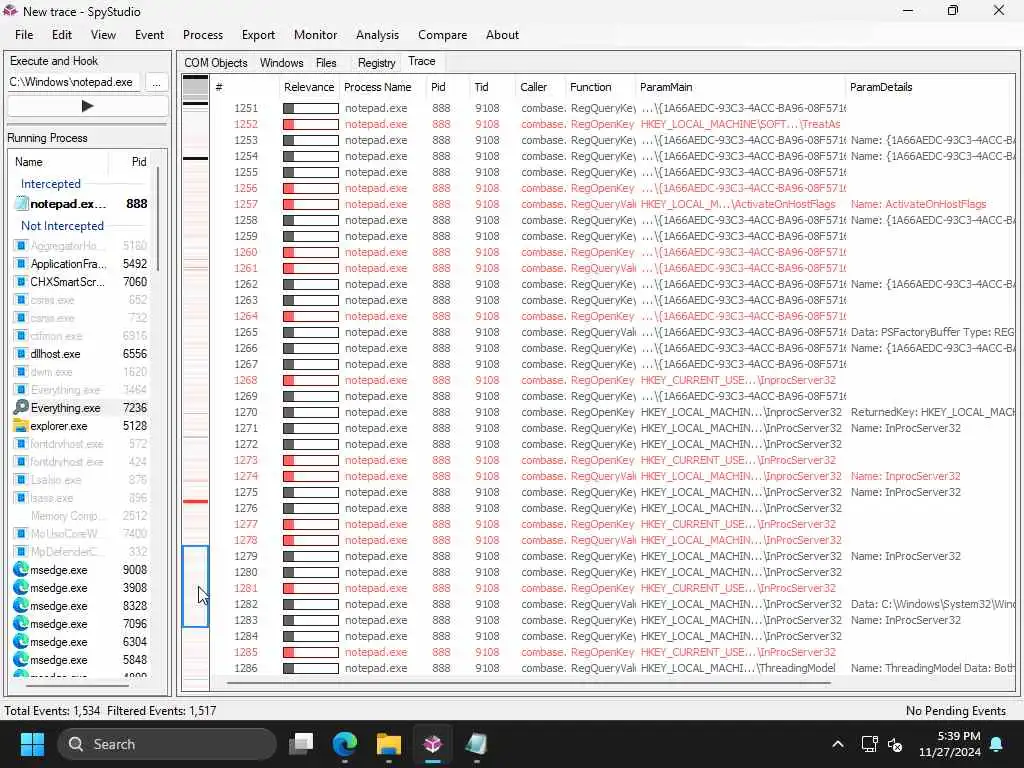Click the msedge.exe icon with Pid 3908
The width and height of the screenshot is (1024, 768).
pos(21,588)
